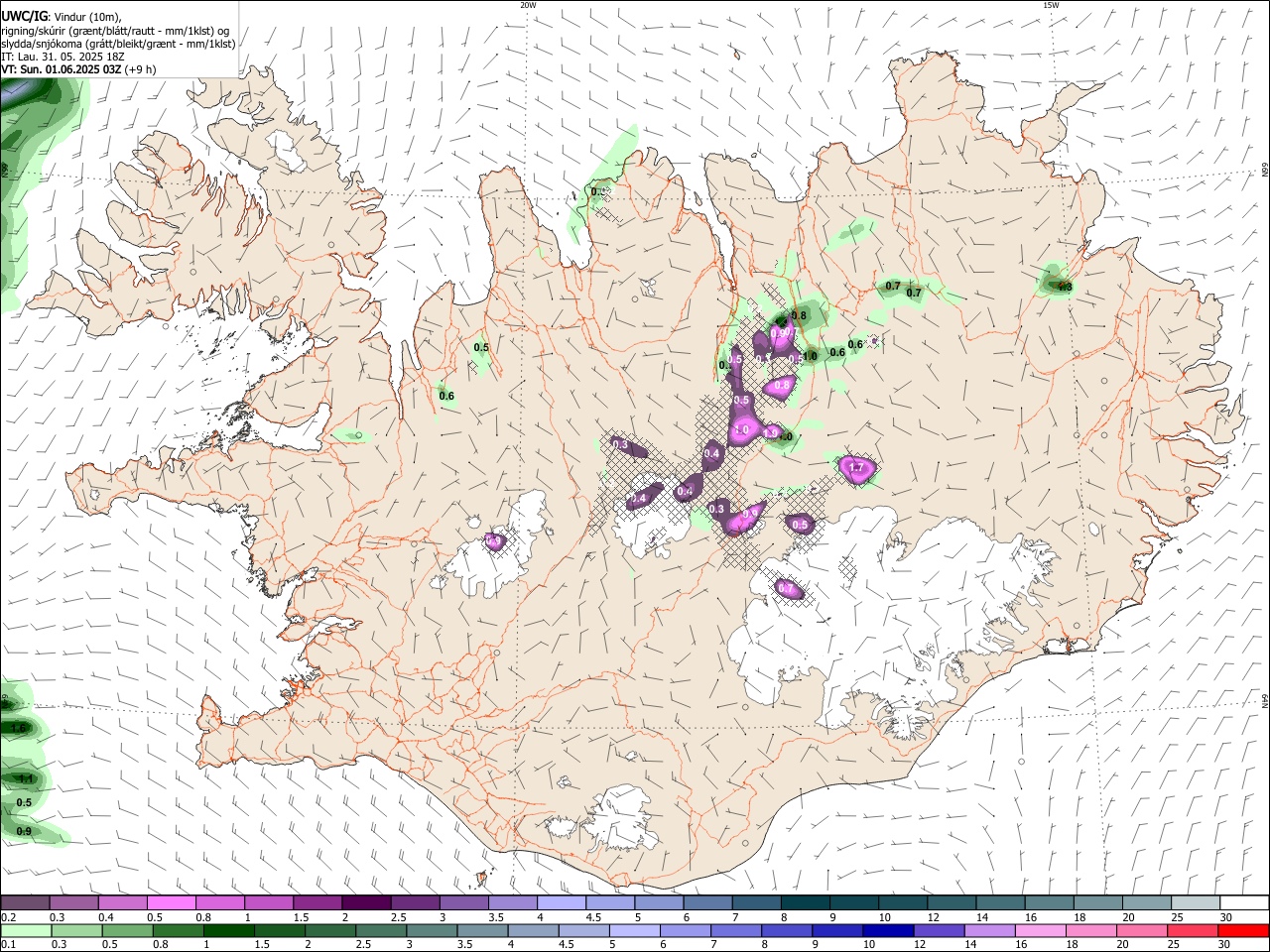Click the 0.2 label under the purple scale

click(x=8, y=917)
